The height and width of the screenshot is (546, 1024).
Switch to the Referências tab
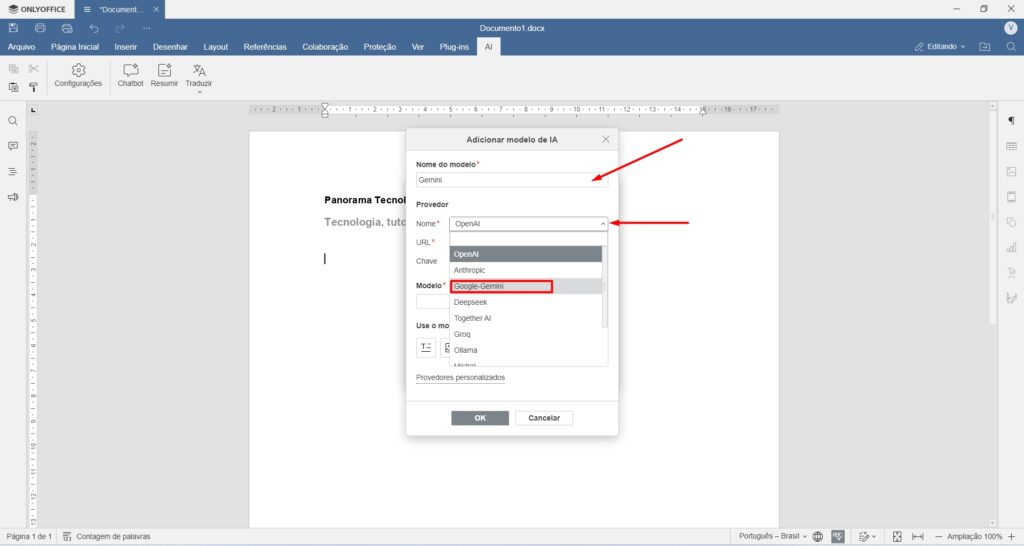[265, 47]
